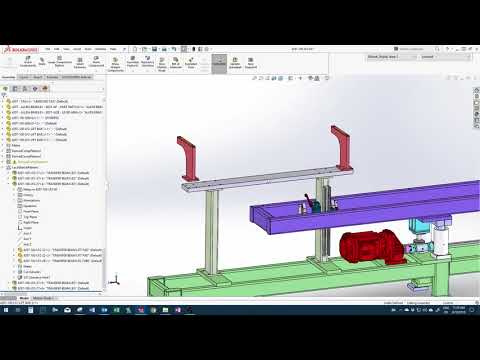Screen dimensions: 480x360
Task: Collapse the third TRANSFER BEAM pattern instance
Action: pyautogui.click(x=9, y=184)
